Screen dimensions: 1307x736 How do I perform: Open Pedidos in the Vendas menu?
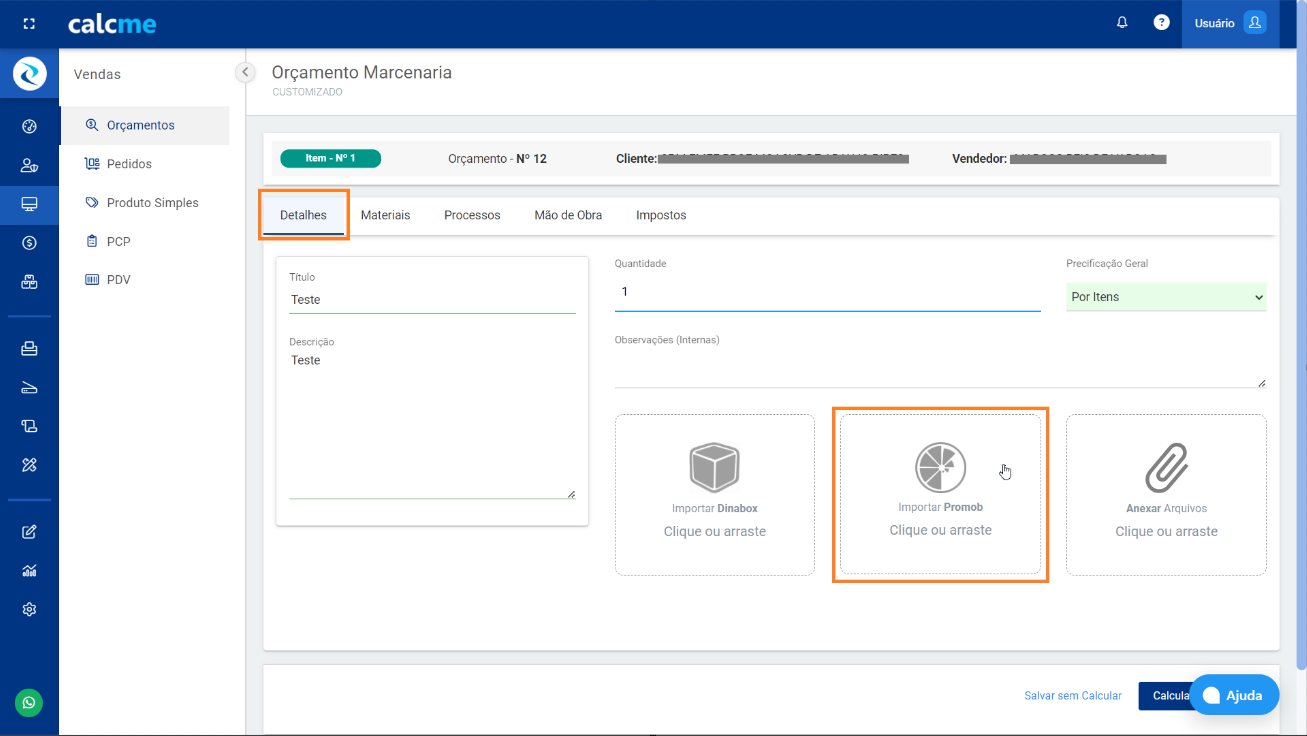[129, 164]
